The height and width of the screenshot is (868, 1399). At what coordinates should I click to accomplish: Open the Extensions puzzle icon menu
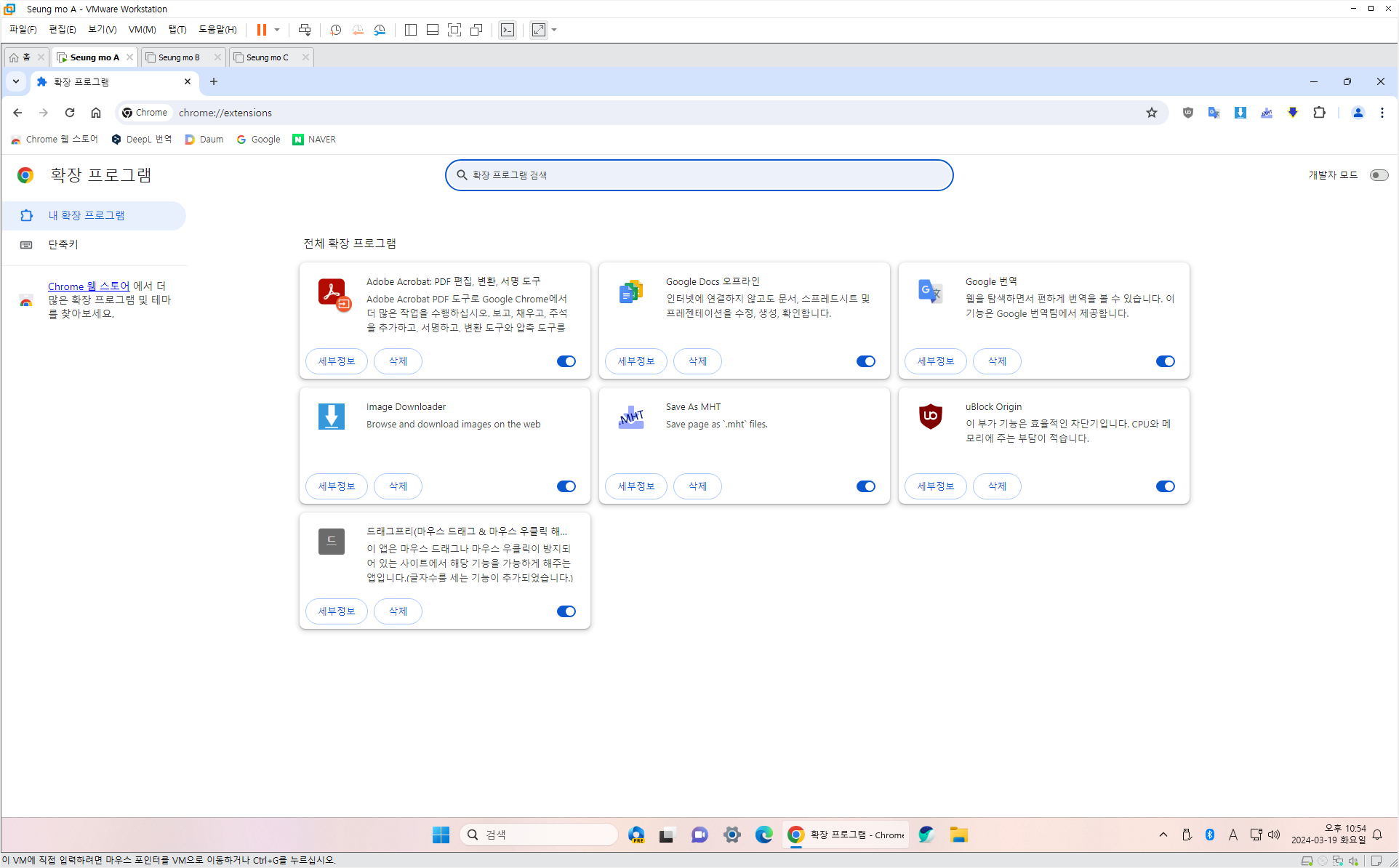1319,113
